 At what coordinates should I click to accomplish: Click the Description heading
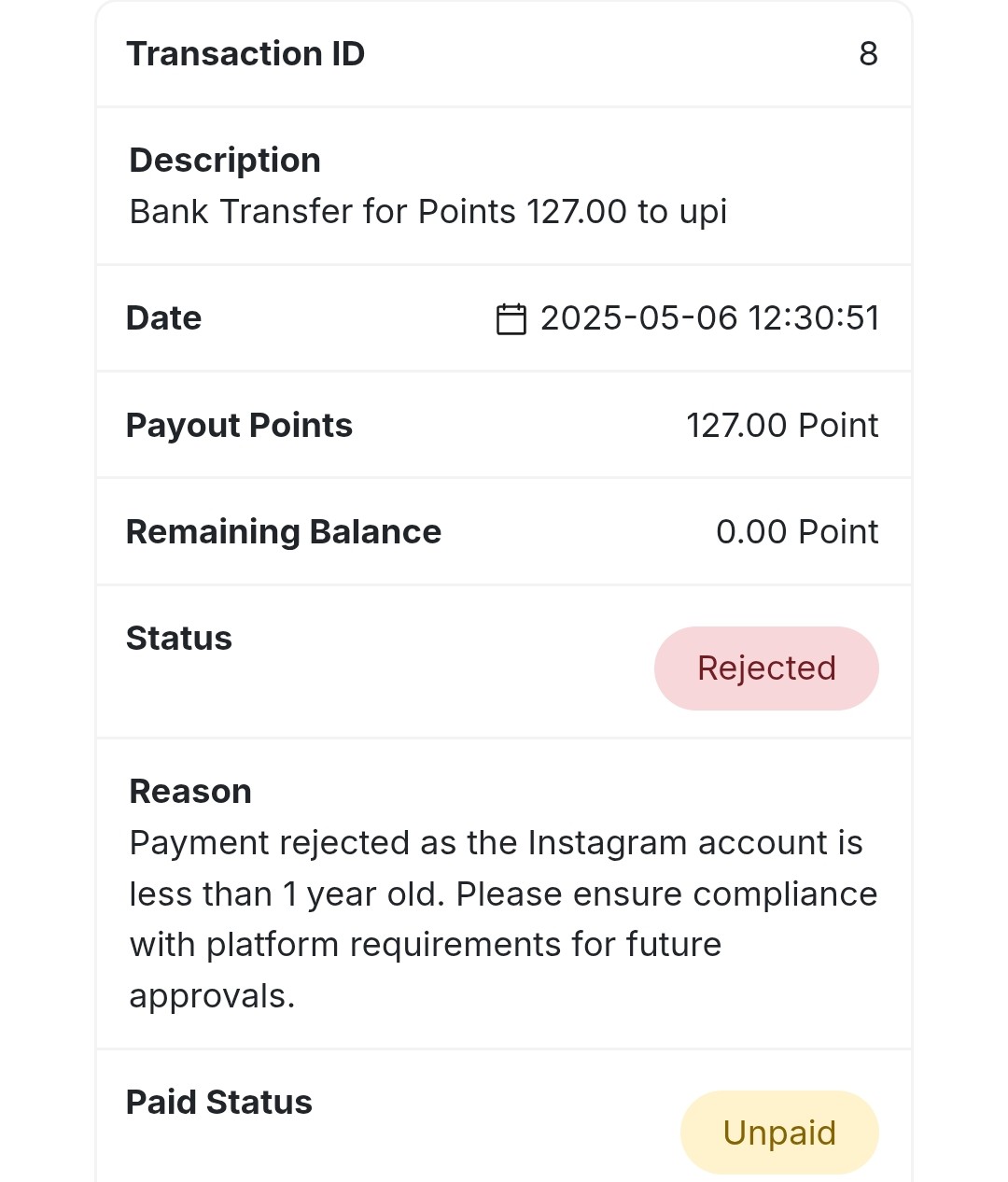click(225, 161)
